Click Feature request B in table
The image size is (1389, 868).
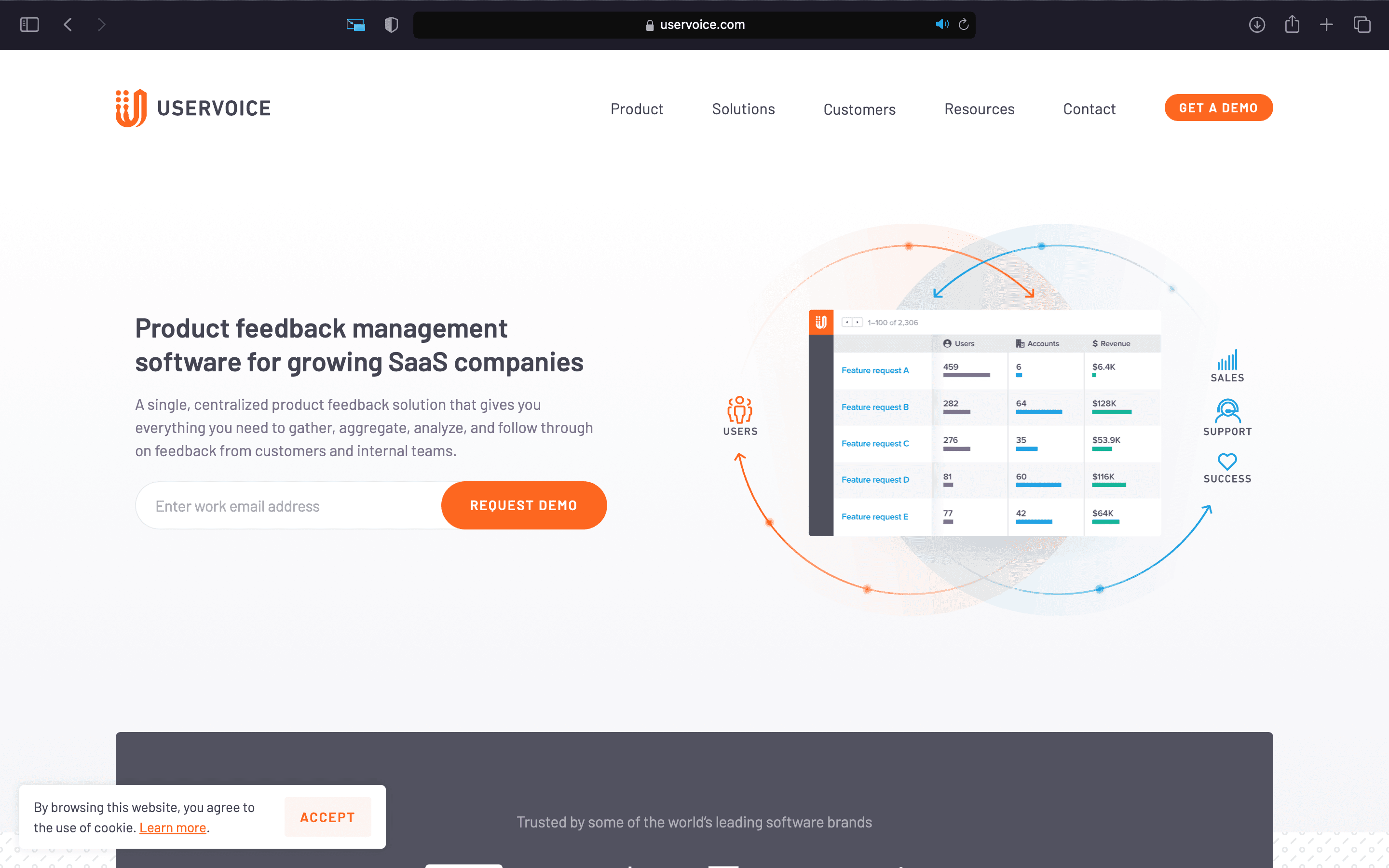tap(875, 407)
